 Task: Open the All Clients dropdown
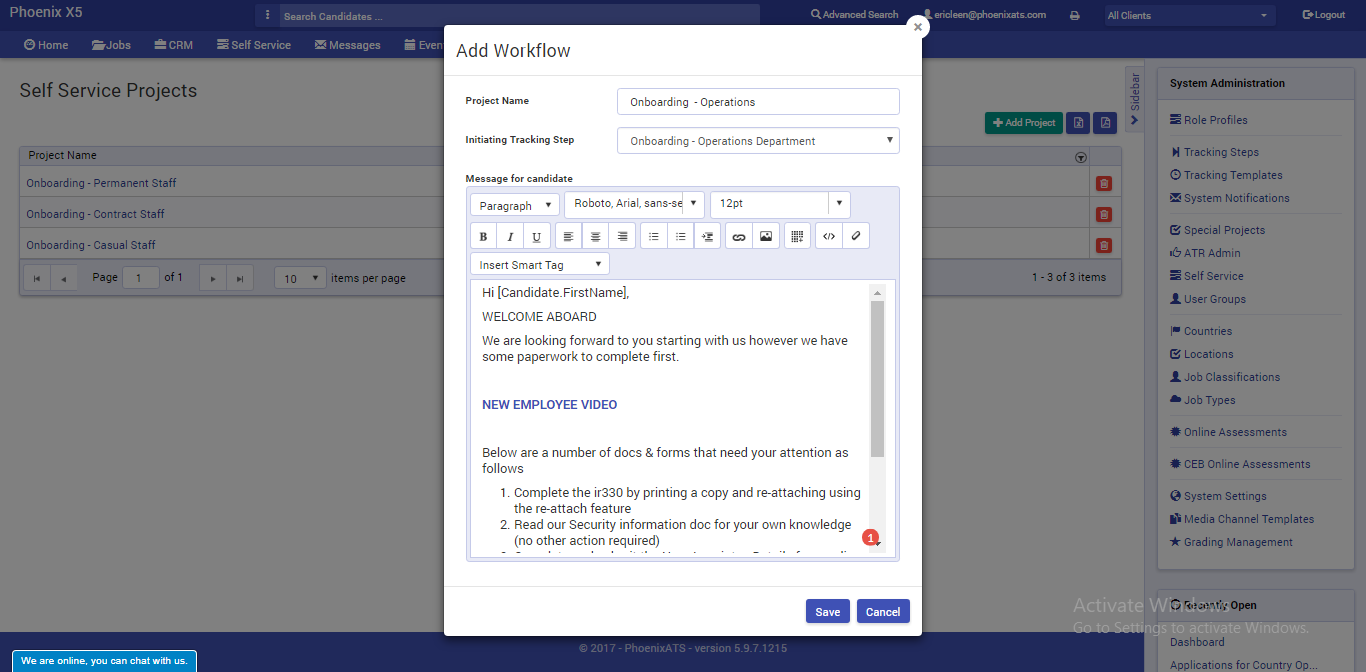click(x=1190, y=15)
